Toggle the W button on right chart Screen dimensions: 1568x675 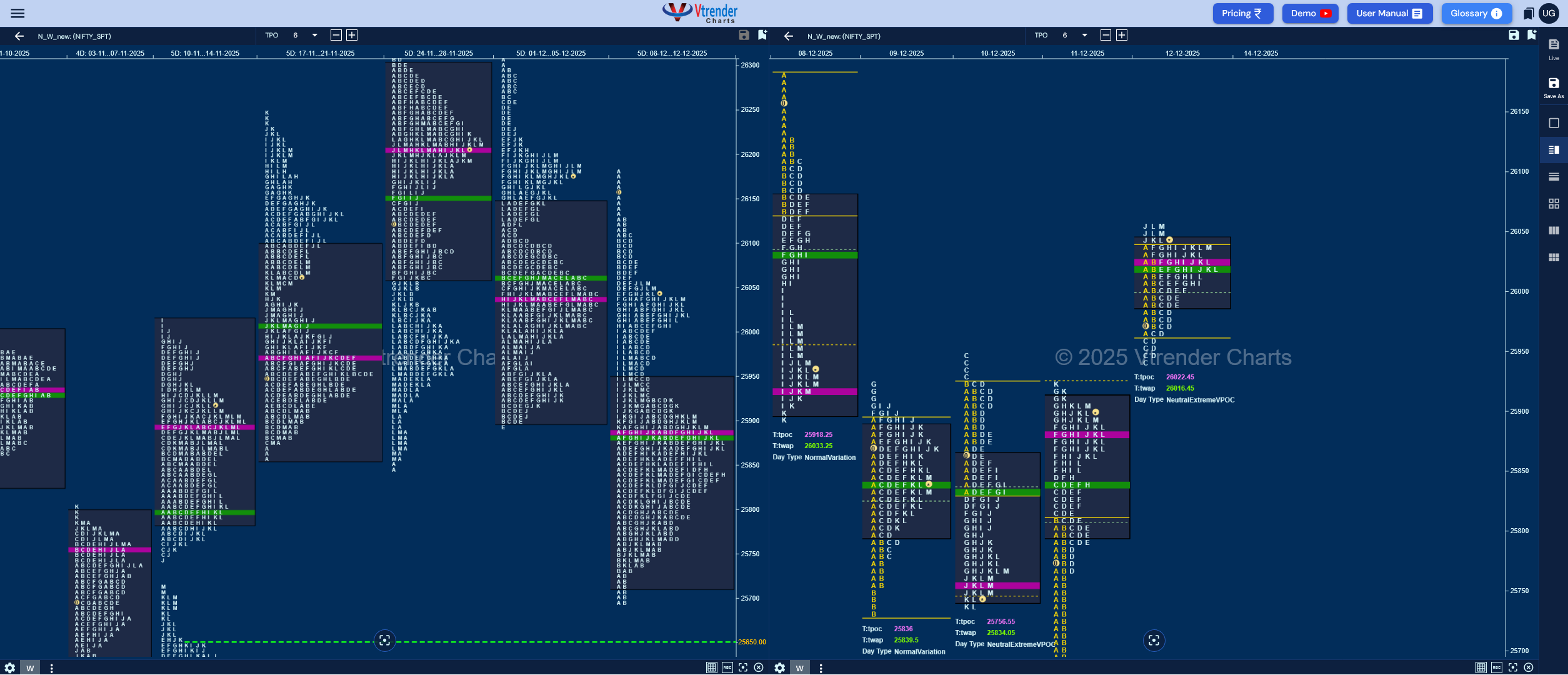[799, 668]
